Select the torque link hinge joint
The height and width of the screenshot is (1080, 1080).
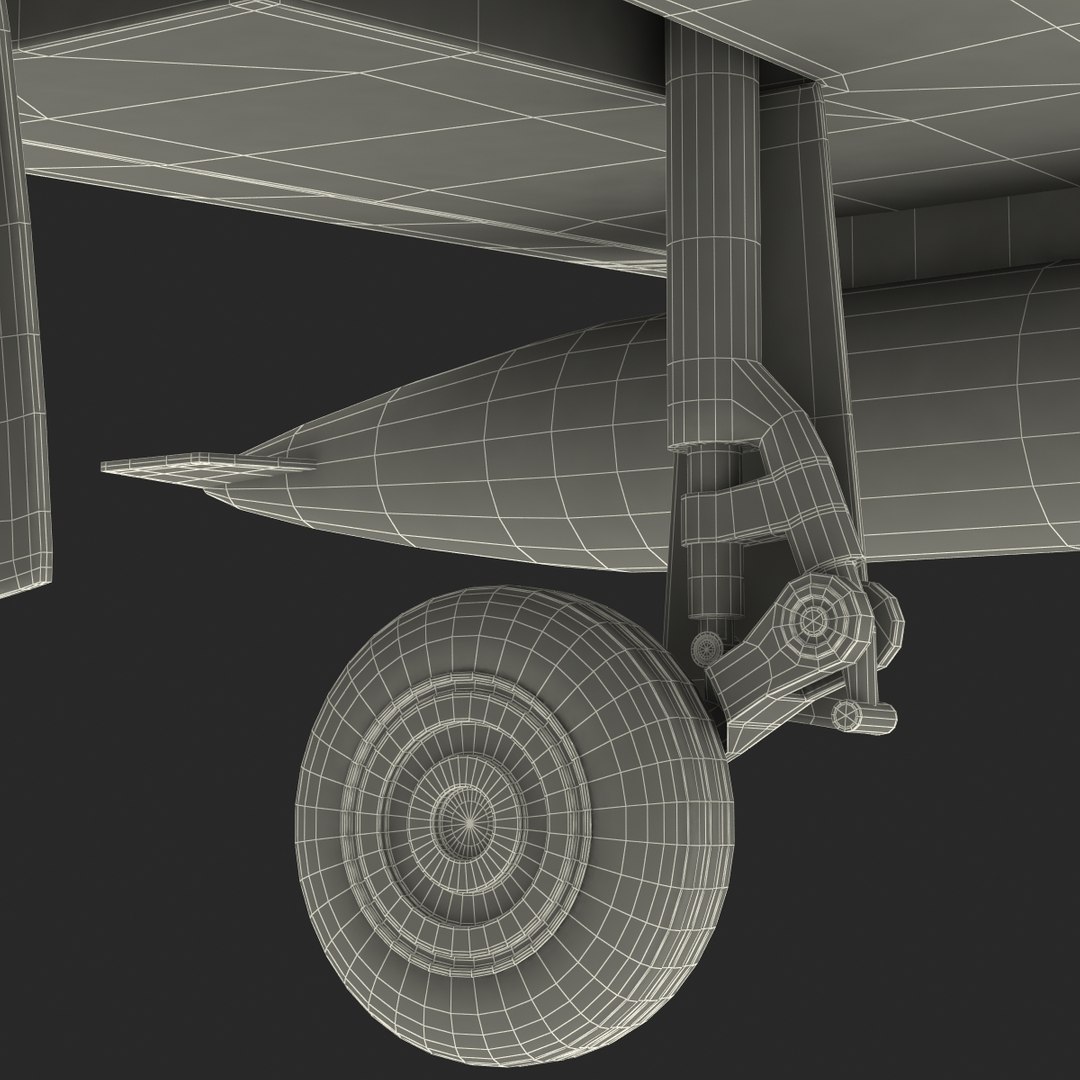tap(814, 621)
